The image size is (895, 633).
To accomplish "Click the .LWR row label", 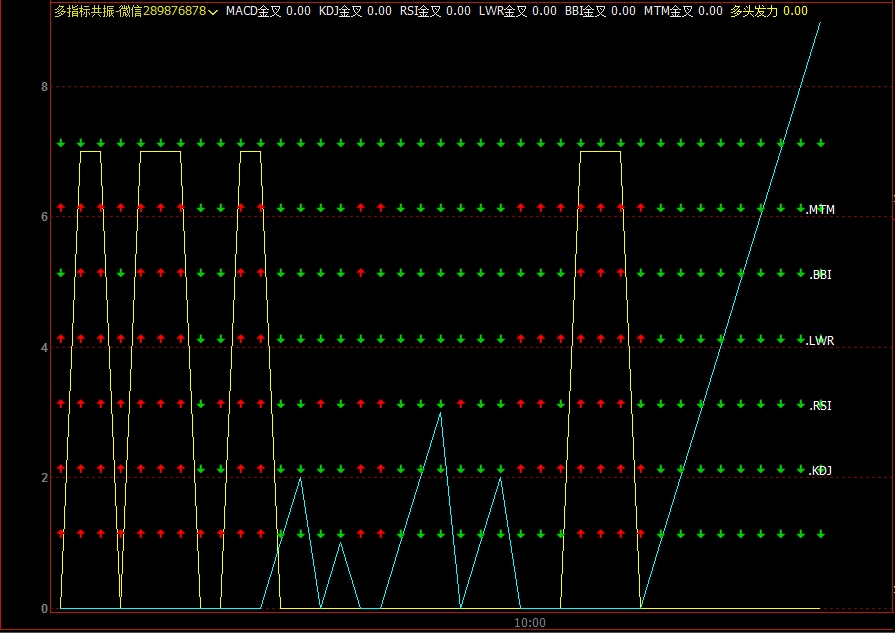I will coord(821,341).
